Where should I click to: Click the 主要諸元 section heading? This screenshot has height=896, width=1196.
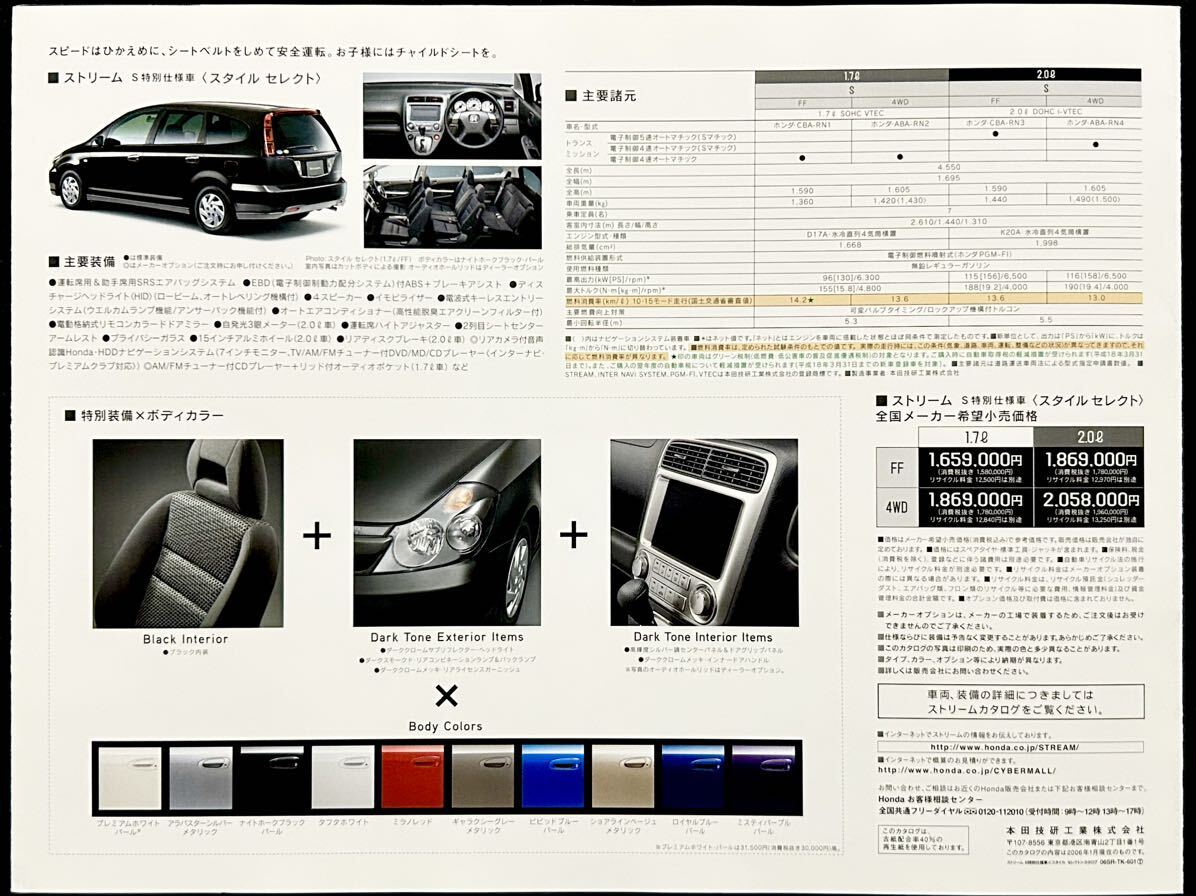tap(601, 96)
